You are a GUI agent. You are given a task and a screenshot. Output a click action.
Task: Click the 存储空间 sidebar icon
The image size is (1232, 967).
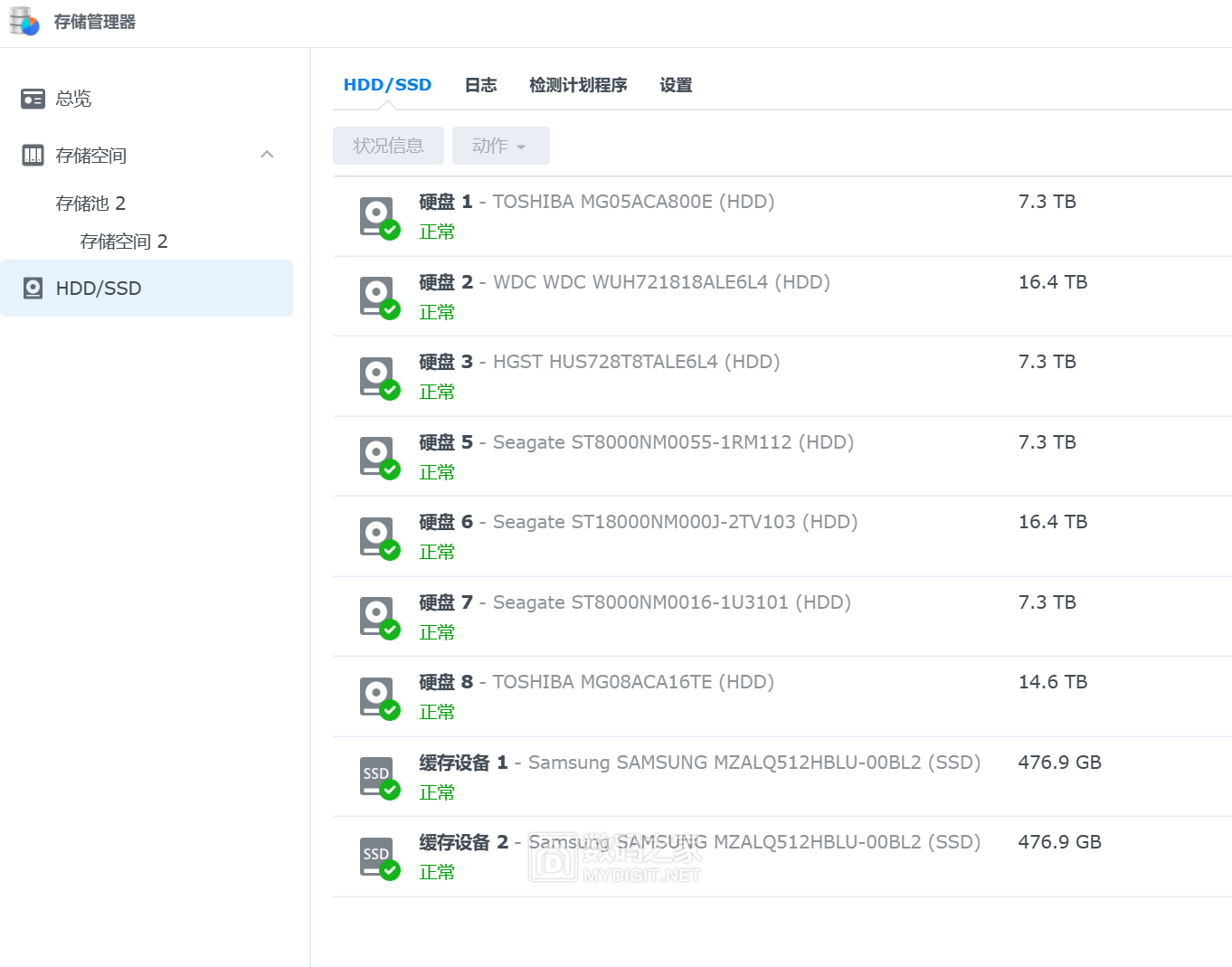pos(33,155)
